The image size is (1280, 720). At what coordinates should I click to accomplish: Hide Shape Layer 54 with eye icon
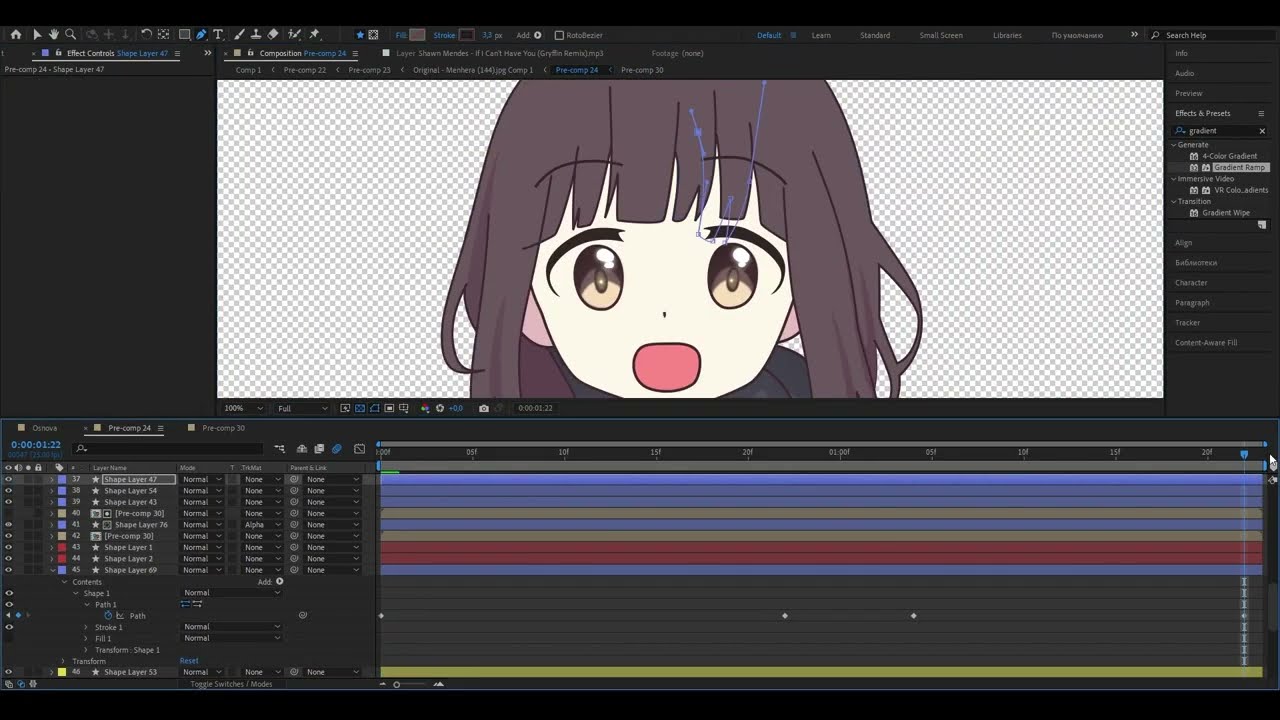click(9, 491)
